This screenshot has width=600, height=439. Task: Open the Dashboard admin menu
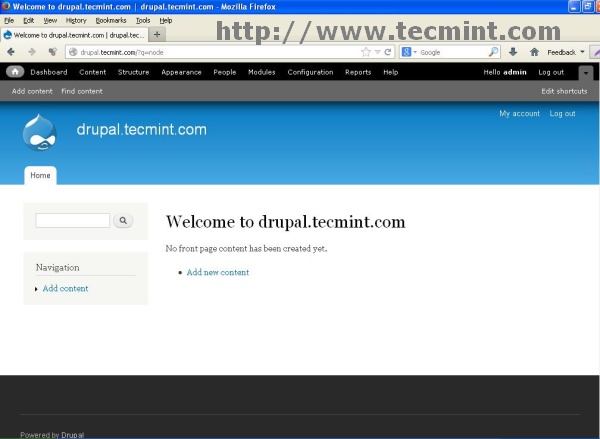(49, 72)
